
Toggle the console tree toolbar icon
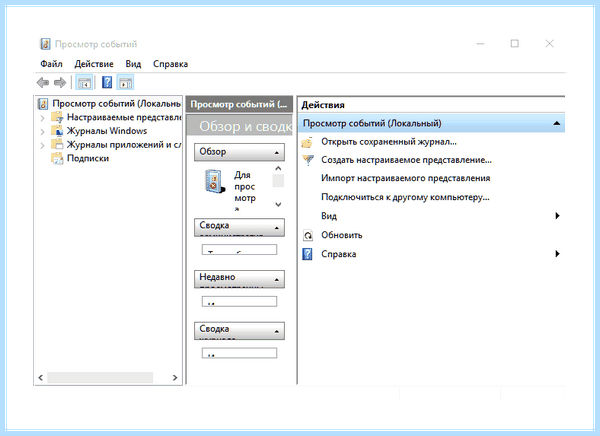point(84,82)
